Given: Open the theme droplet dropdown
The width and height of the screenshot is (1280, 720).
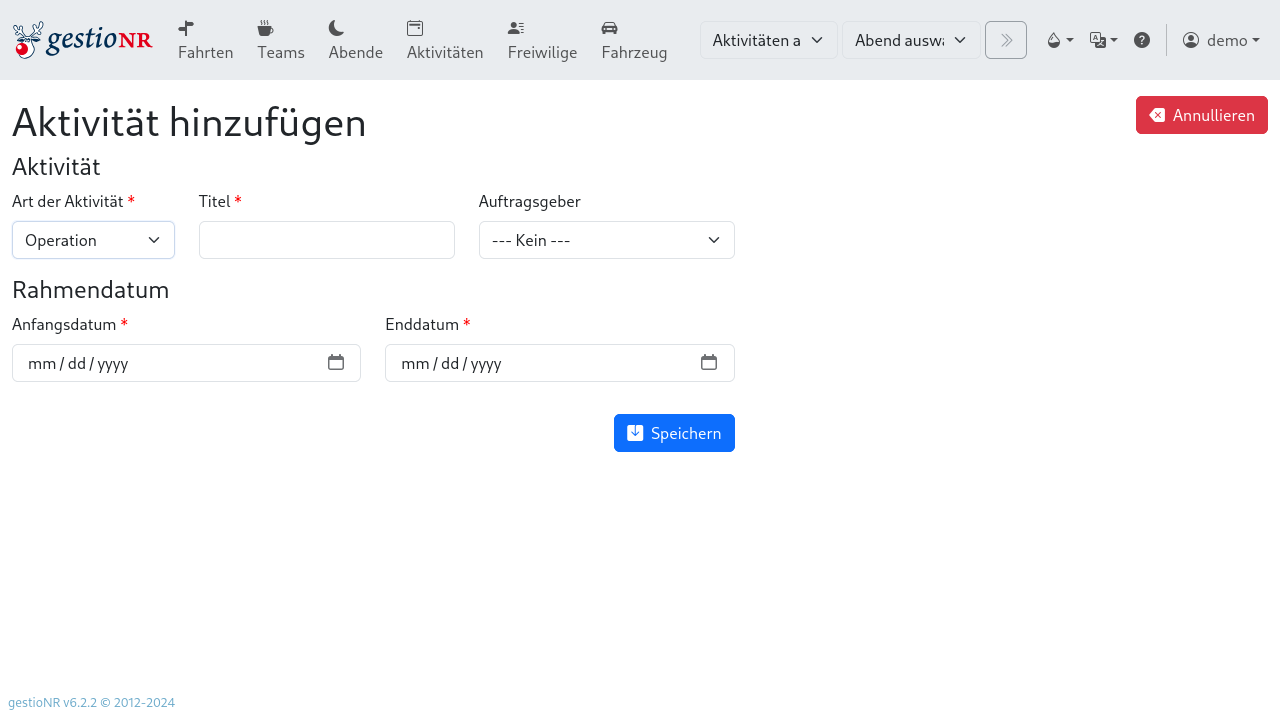Looking at the screenshot, I should tap(1059, 39).
